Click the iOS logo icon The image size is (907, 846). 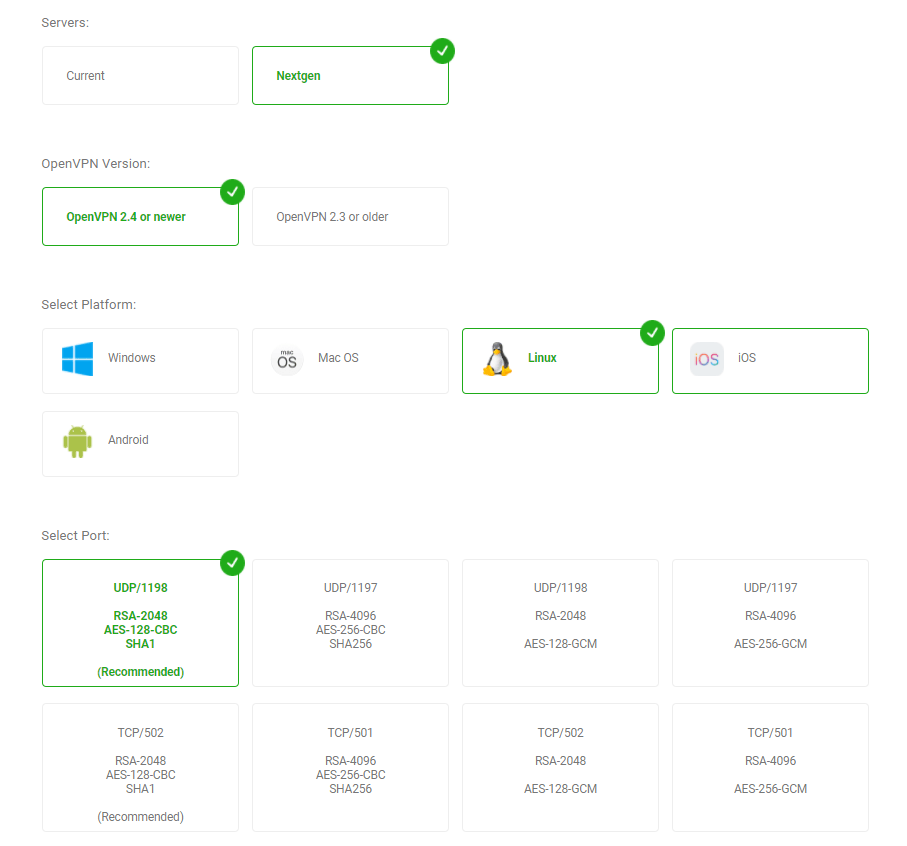point(707,359)
